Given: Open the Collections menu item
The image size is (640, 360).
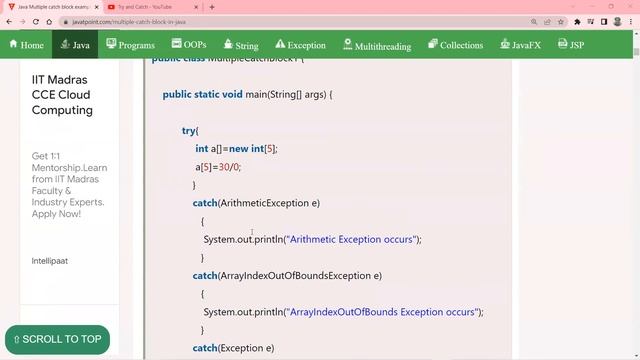Looking at the screenshot, I should coord(456,44).
